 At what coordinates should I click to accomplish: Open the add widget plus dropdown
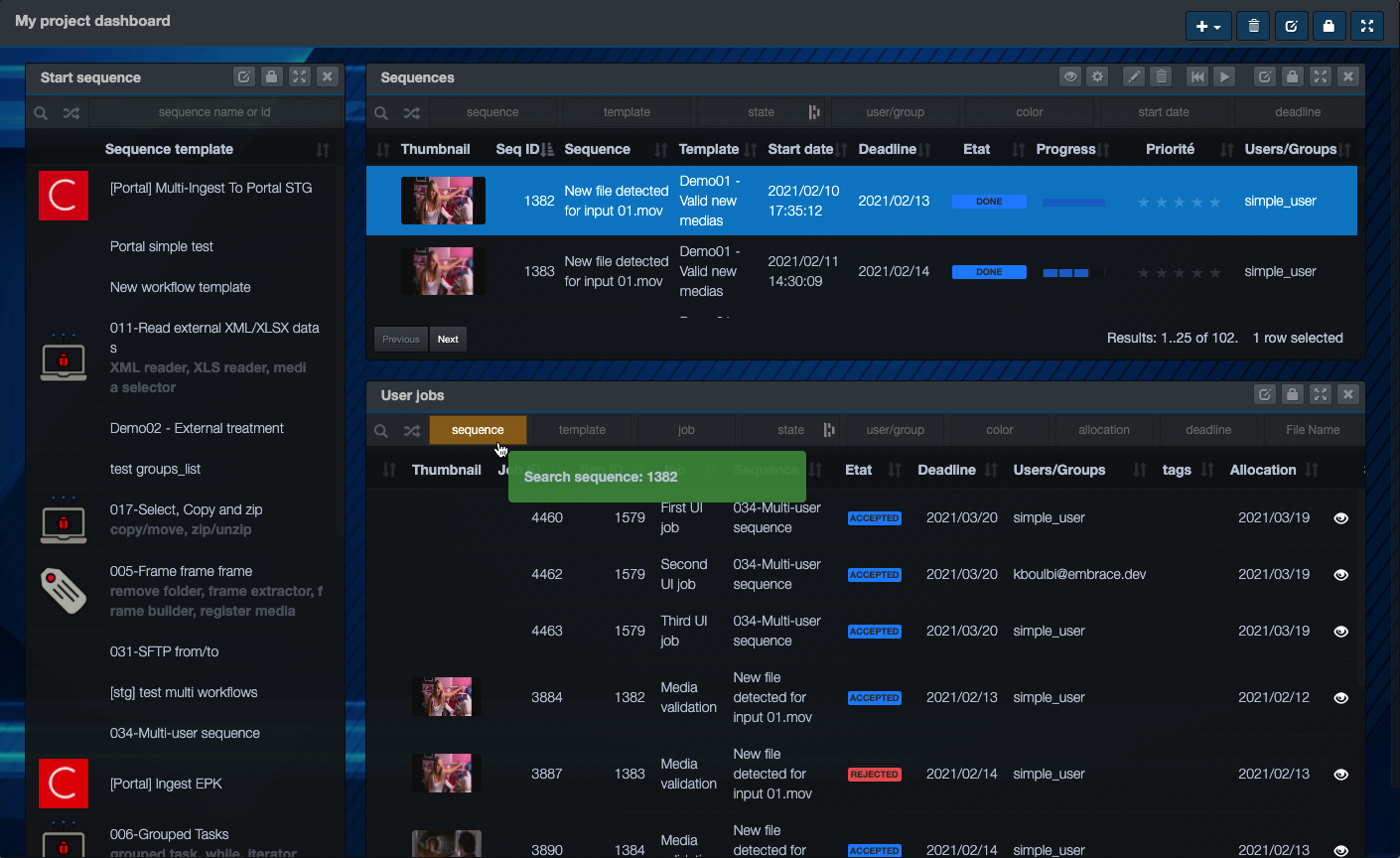click(x=1208, y=26)
